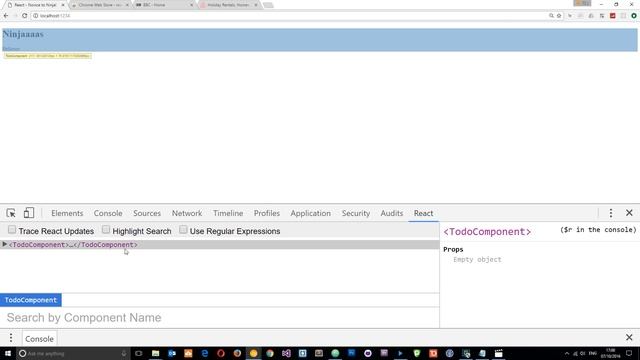Open the Windows Start menu

click(8, 353)
